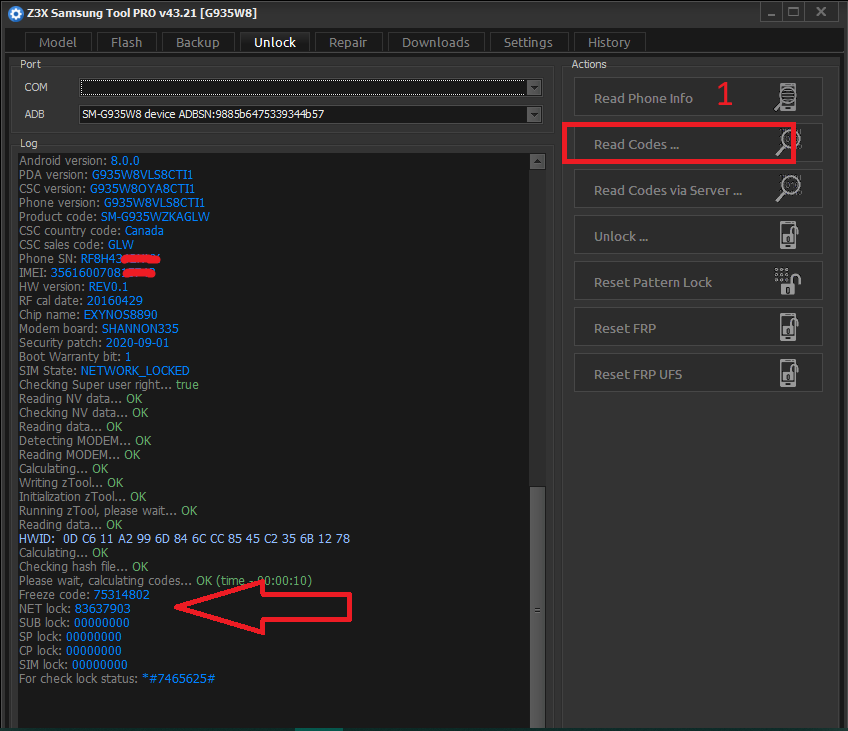Go to the Repair tab

[348, 42]
